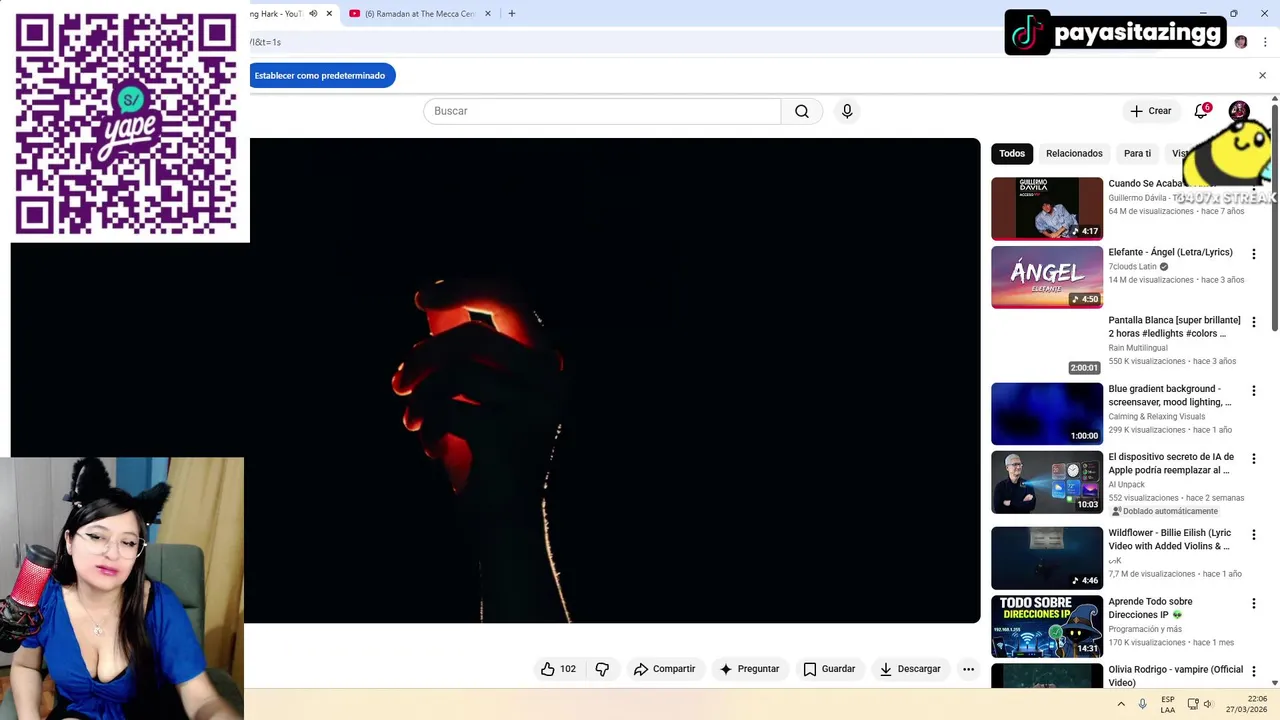1280x720 pixels.
Task: Open options for El dispositivo secreto video
Action: tap(1253, 459)
